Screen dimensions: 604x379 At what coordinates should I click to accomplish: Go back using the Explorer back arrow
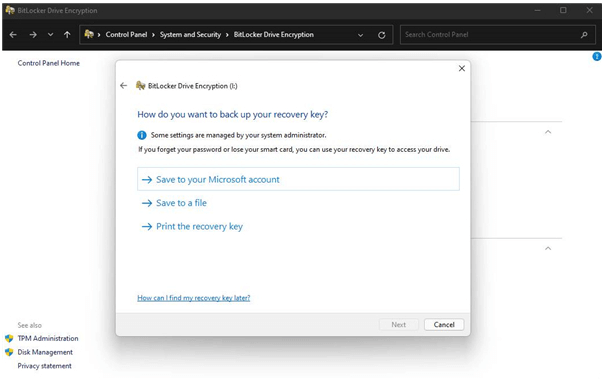click(x=13, y=35)
